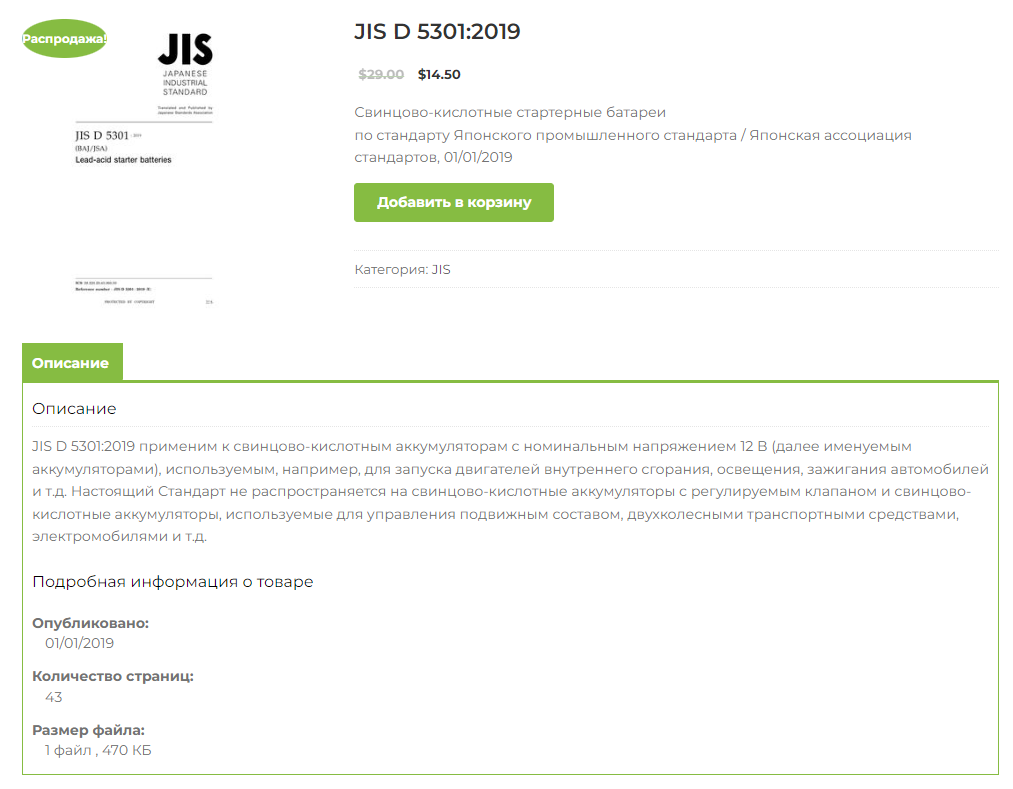Click the description paragraph starting "JIS D 5301:2019 применим"
Image resolution: width=1013 pixels, height=789 pixels.
(x=509, y=491)
